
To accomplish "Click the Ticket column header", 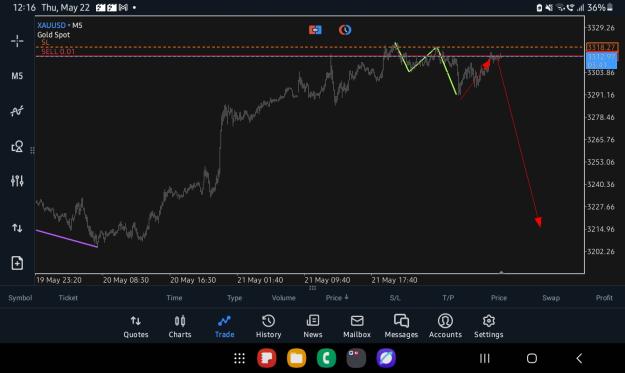I will pyautogui.click(x=68, y=298).
